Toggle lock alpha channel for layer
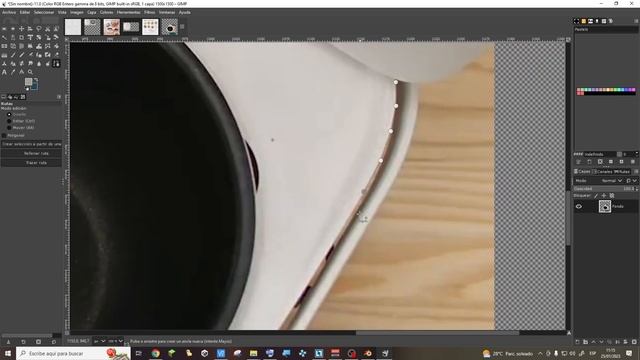 click(x=611, y=196)
